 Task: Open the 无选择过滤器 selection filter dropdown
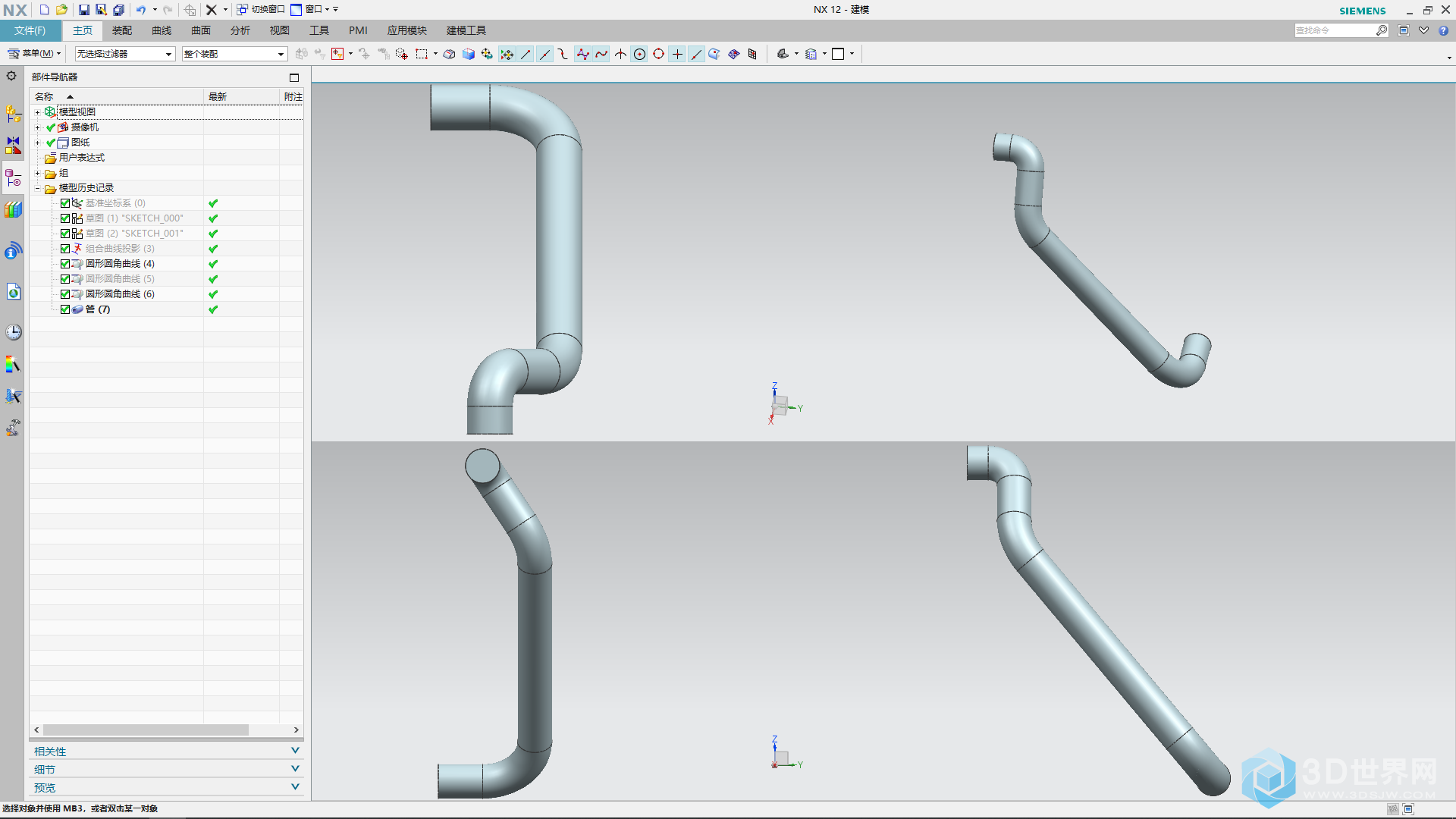point(125,54)
